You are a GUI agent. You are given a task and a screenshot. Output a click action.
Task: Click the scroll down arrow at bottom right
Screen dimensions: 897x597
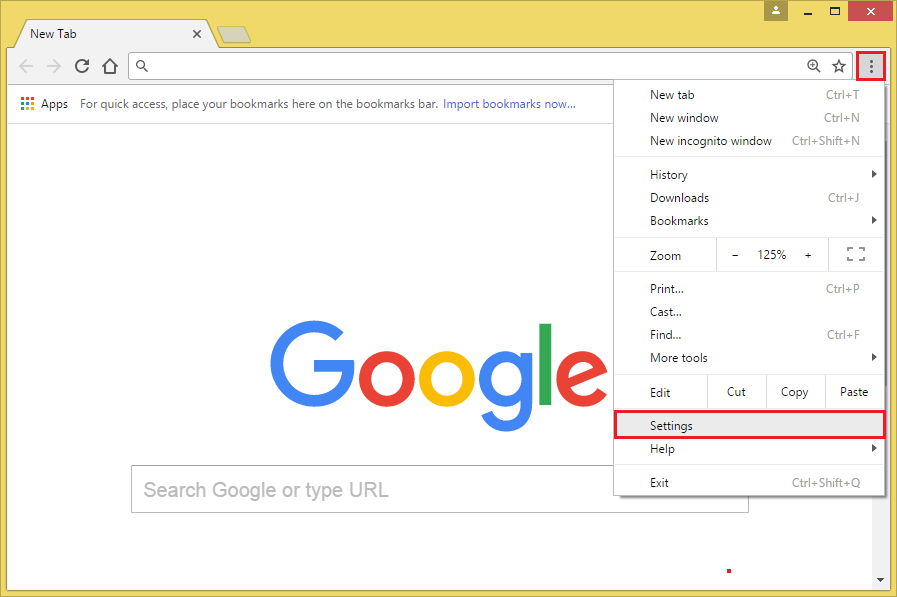point(880,580)
